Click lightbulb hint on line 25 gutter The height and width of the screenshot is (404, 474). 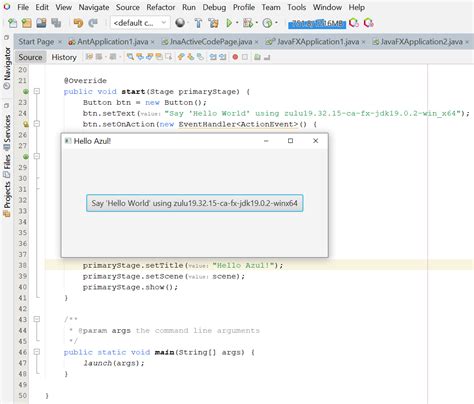point(26,124)
